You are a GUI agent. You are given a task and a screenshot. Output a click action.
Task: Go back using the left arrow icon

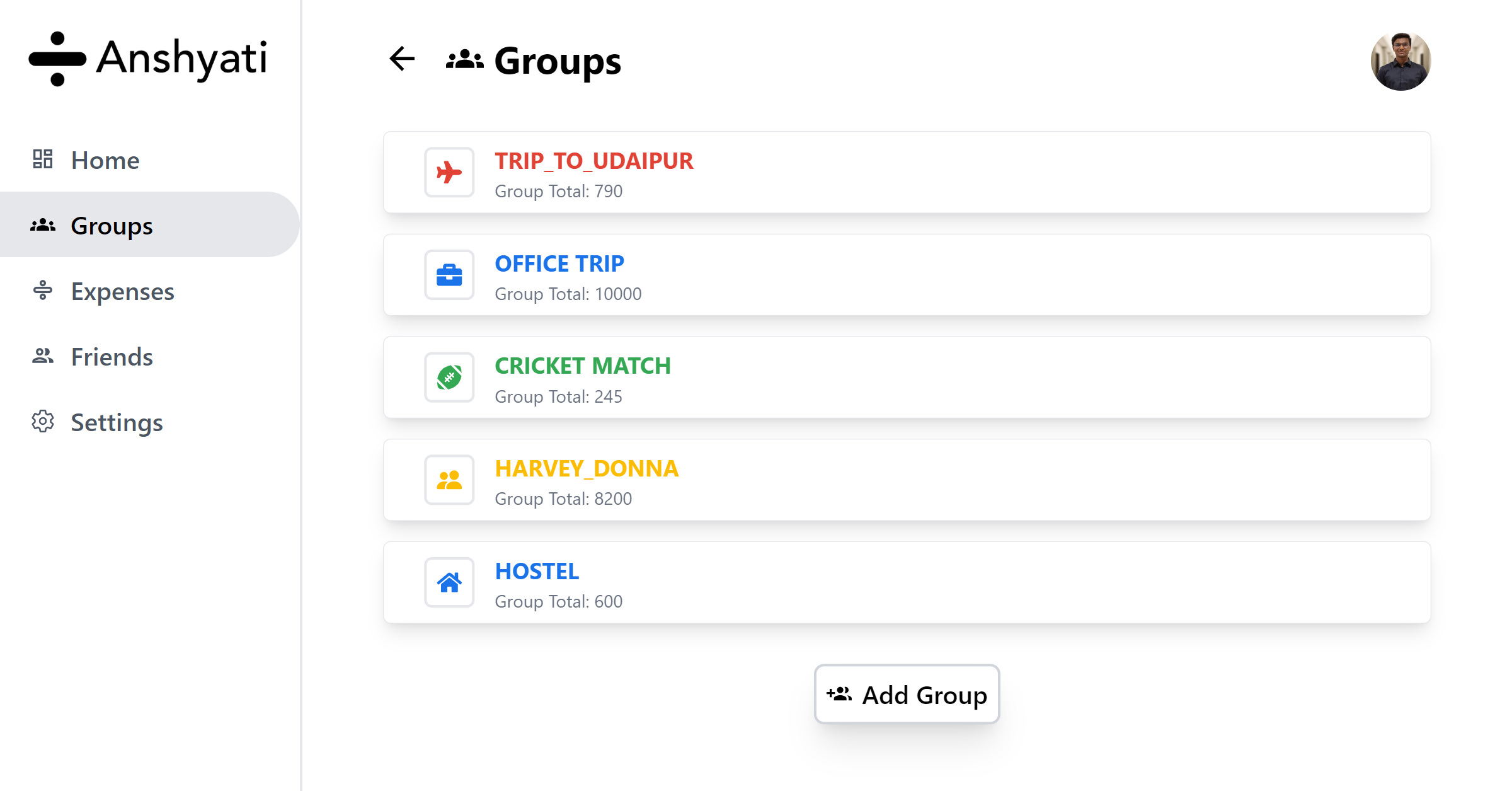tap(402, 59)
